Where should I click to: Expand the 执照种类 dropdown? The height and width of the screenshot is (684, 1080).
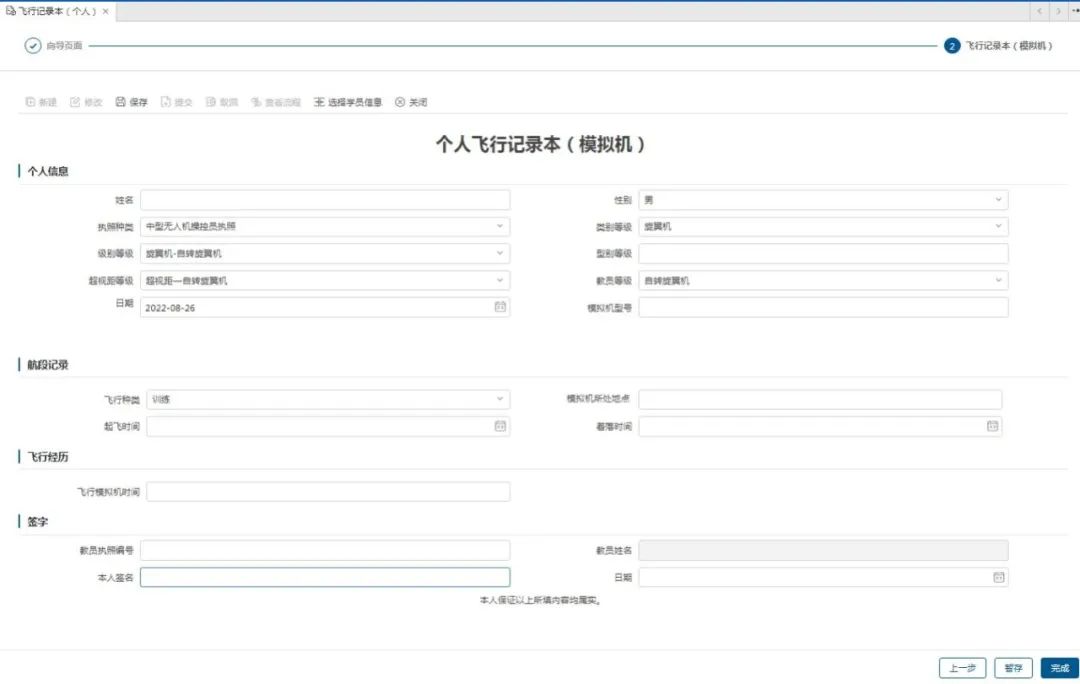click(x=500, y=226)
